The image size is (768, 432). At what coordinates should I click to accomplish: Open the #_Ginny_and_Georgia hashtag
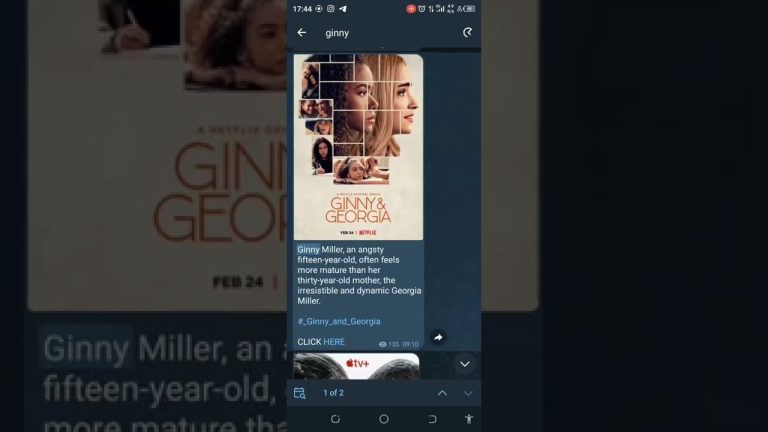[x=339, y=321]
